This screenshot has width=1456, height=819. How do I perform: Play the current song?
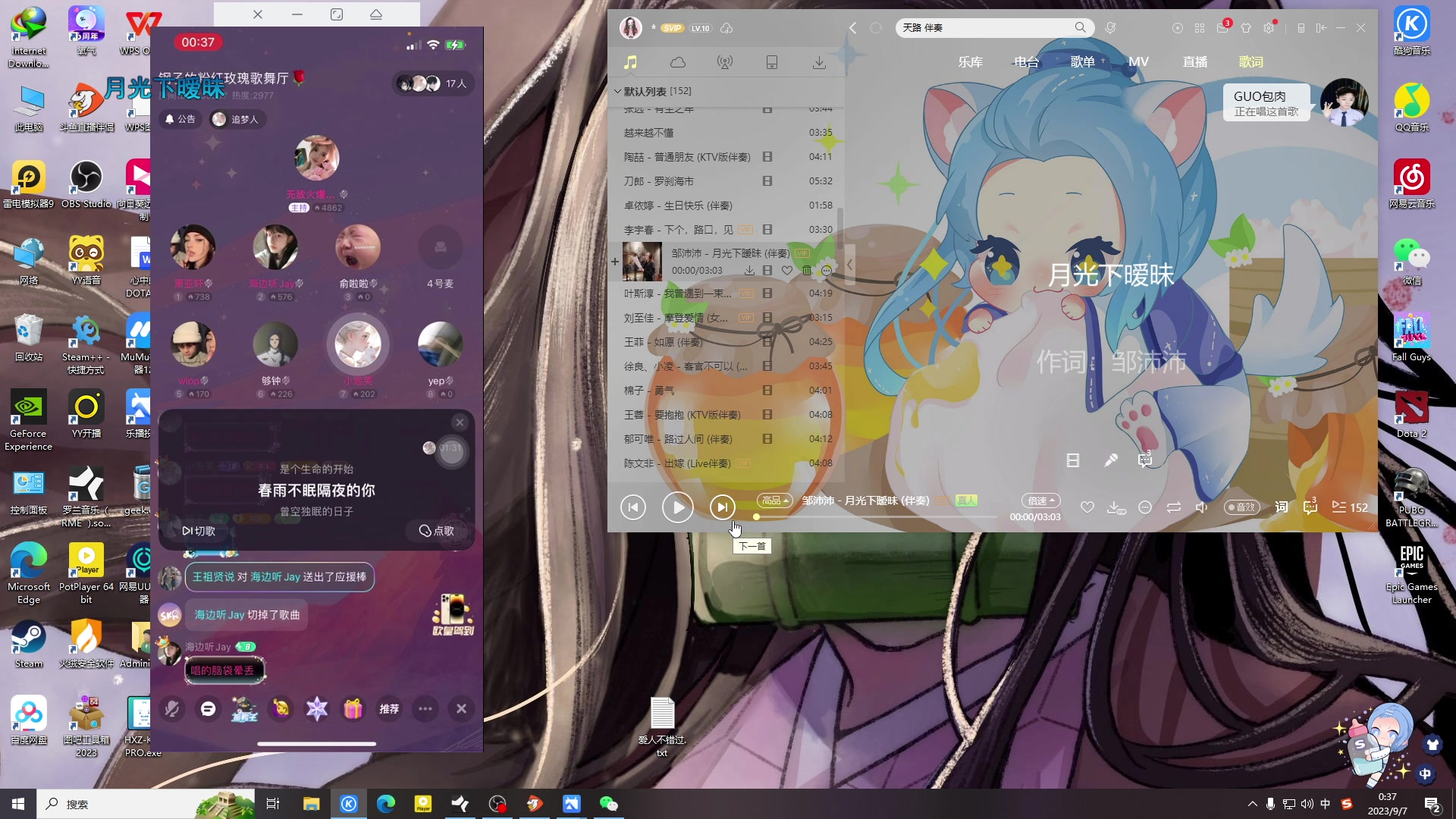point(678,507)
